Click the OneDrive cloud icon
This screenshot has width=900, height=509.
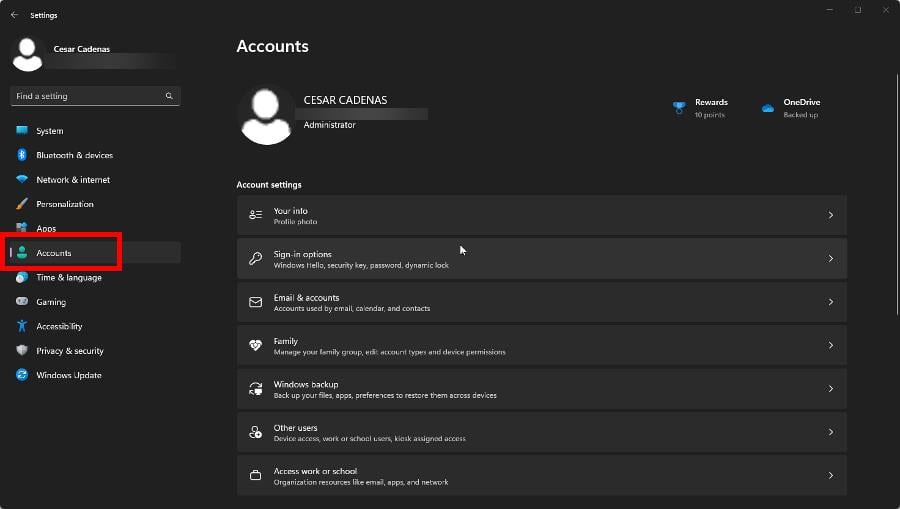767,108
